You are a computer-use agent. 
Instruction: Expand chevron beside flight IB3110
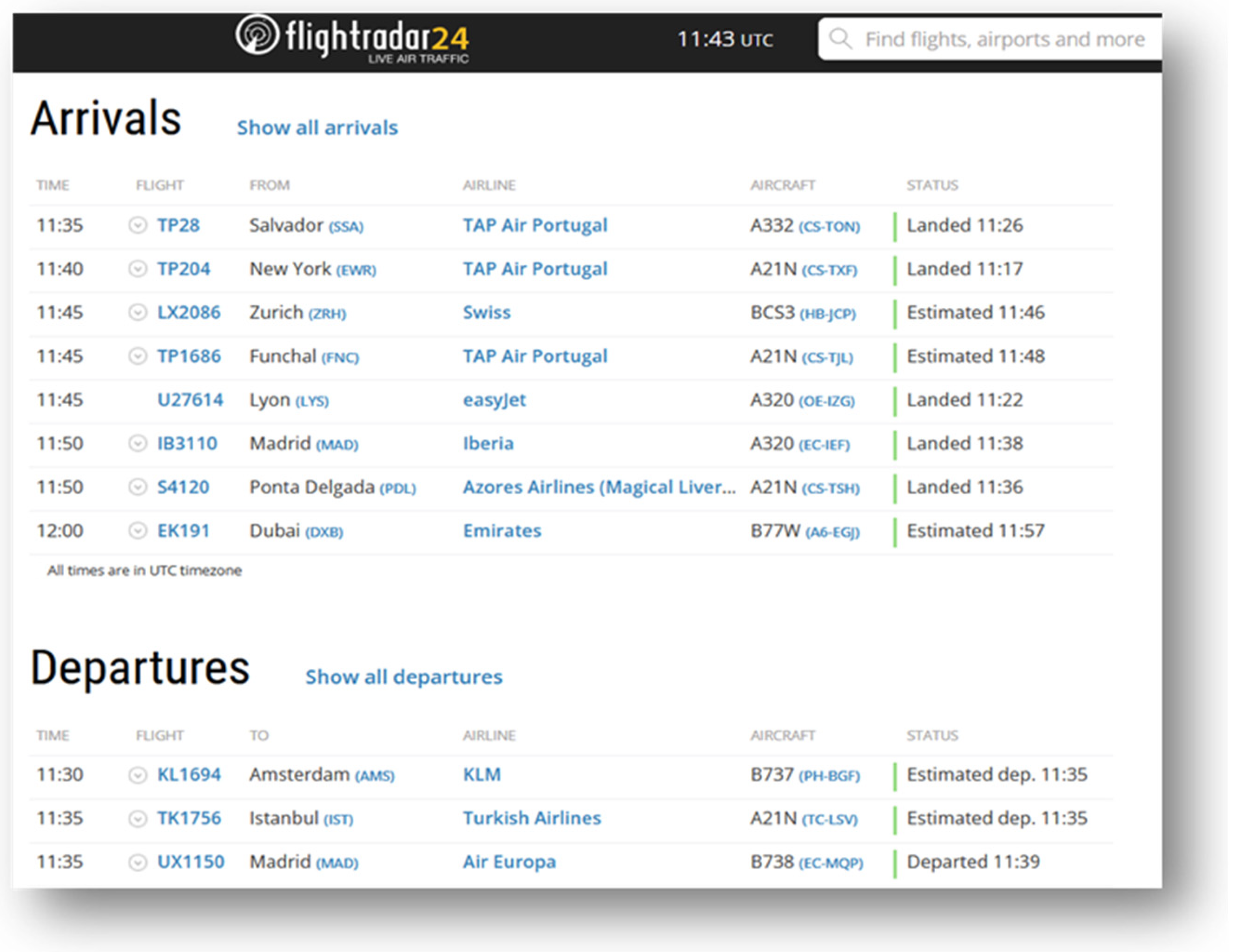coord(137,443)
